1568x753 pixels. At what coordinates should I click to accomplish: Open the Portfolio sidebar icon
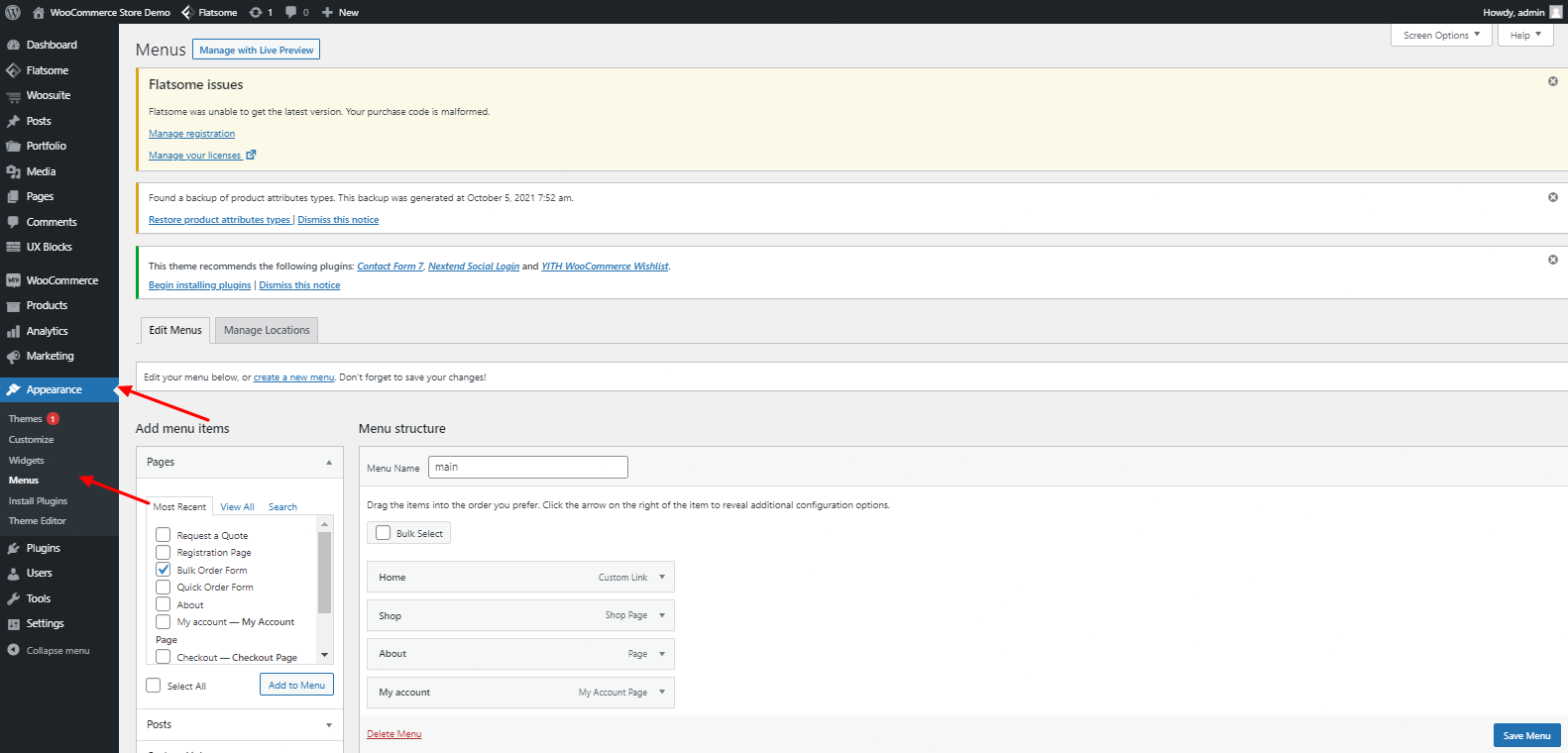(13, 146)
